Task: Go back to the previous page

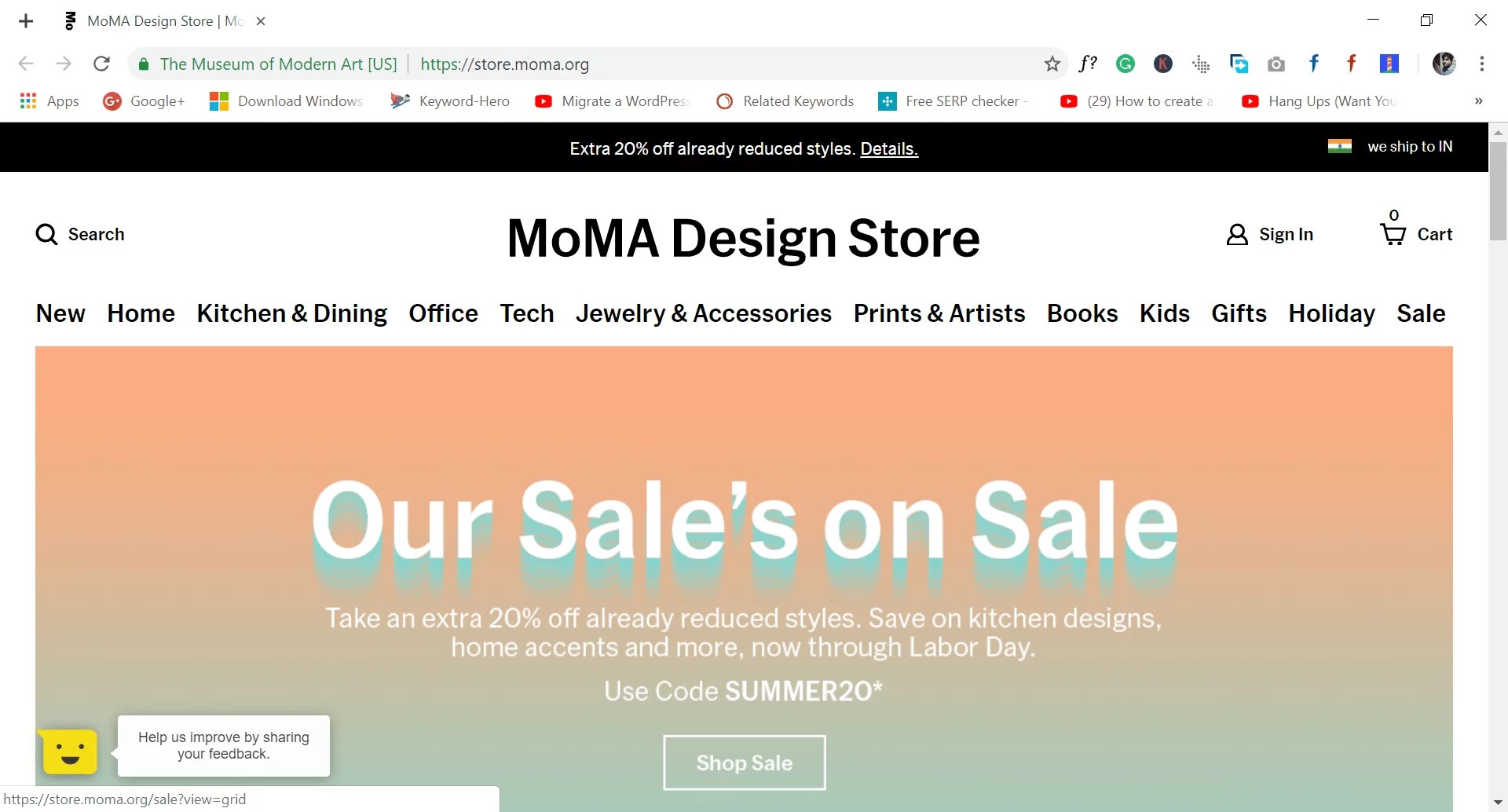Action: point(26,64)
